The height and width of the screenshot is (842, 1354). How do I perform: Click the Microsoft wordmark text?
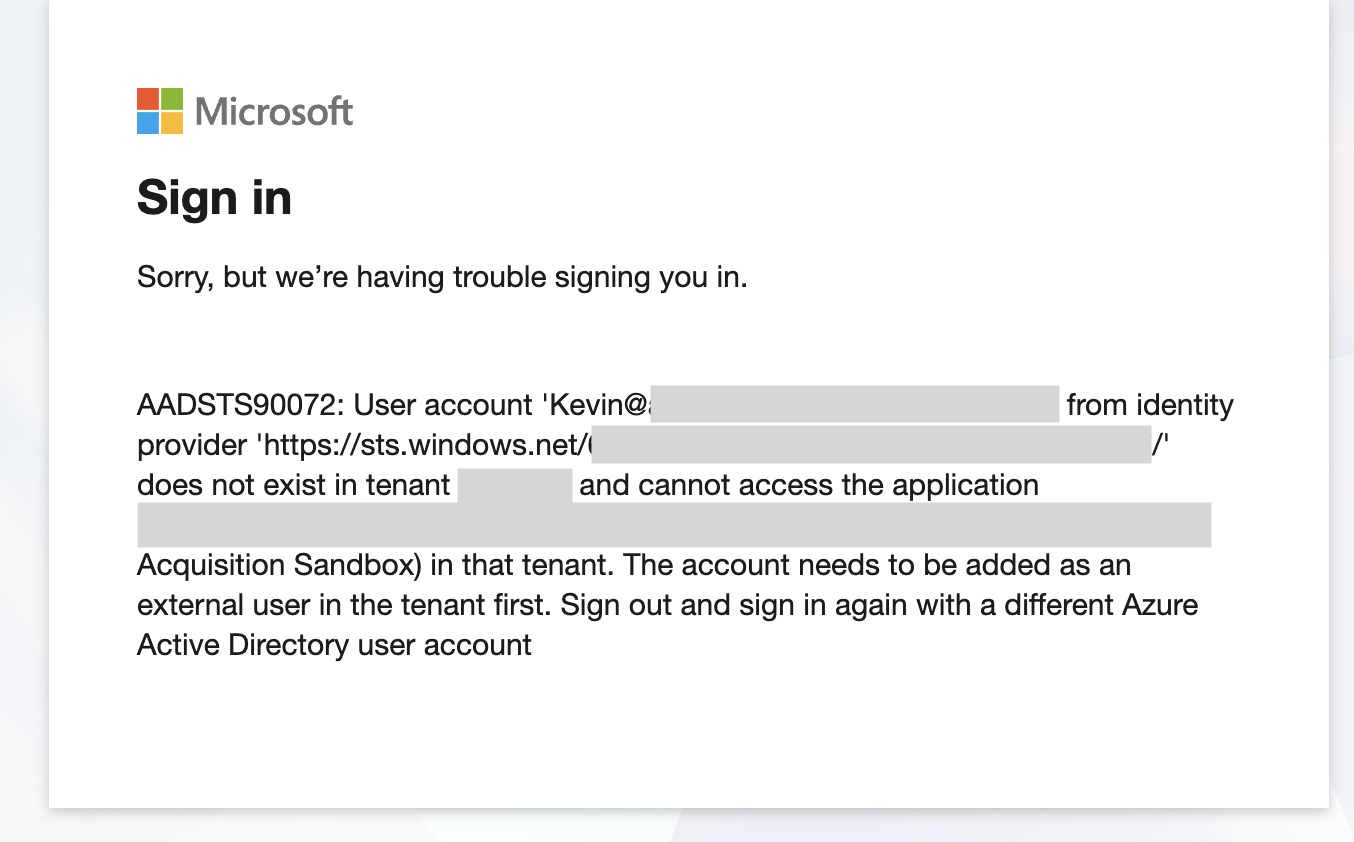(x=274, y=111)
